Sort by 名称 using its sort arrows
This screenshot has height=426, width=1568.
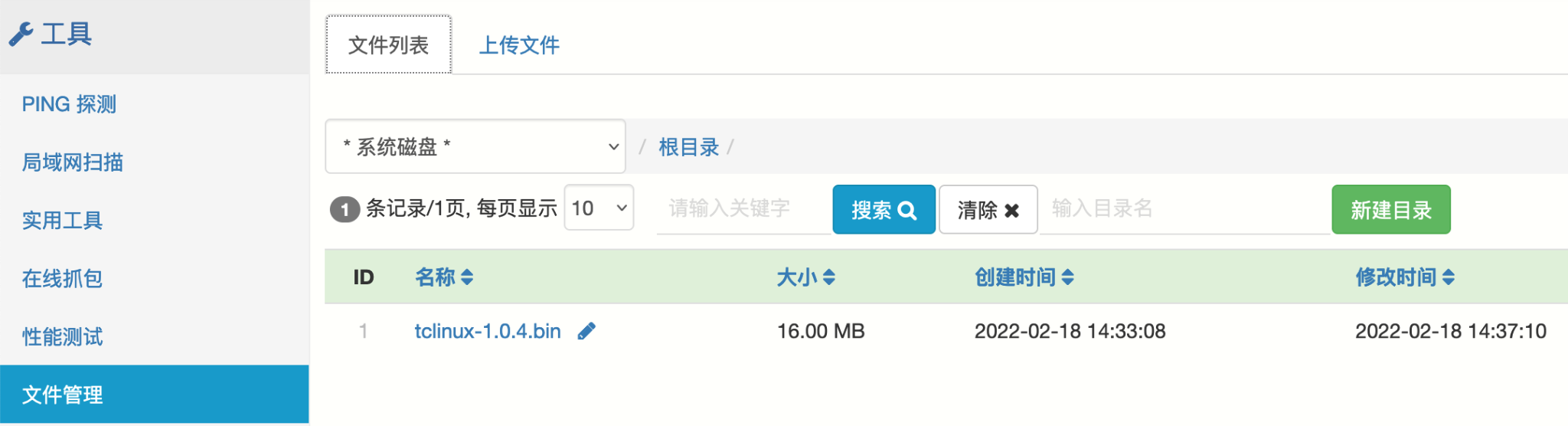467,277
